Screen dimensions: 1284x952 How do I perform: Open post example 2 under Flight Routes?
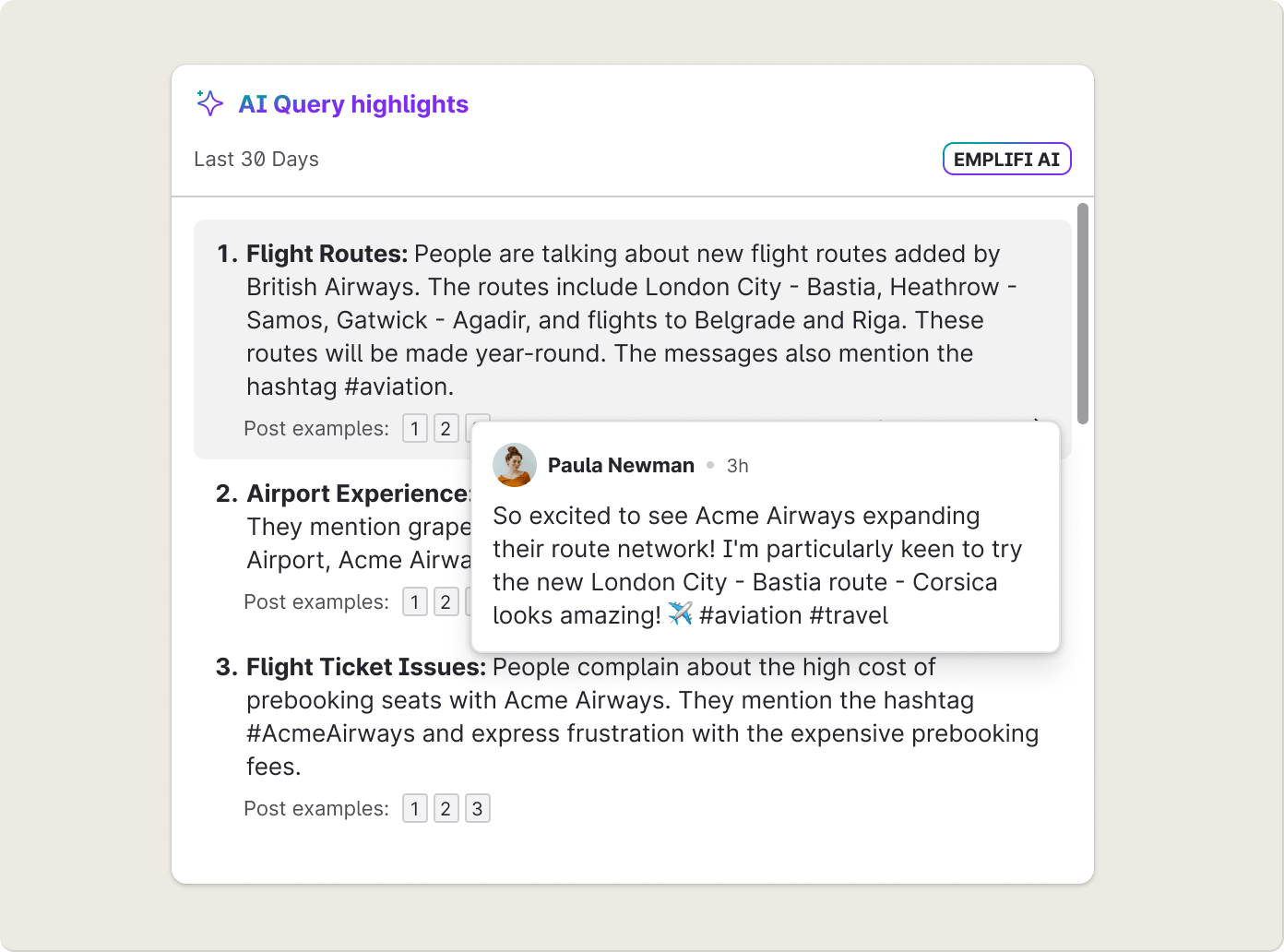tap(446, 429)
